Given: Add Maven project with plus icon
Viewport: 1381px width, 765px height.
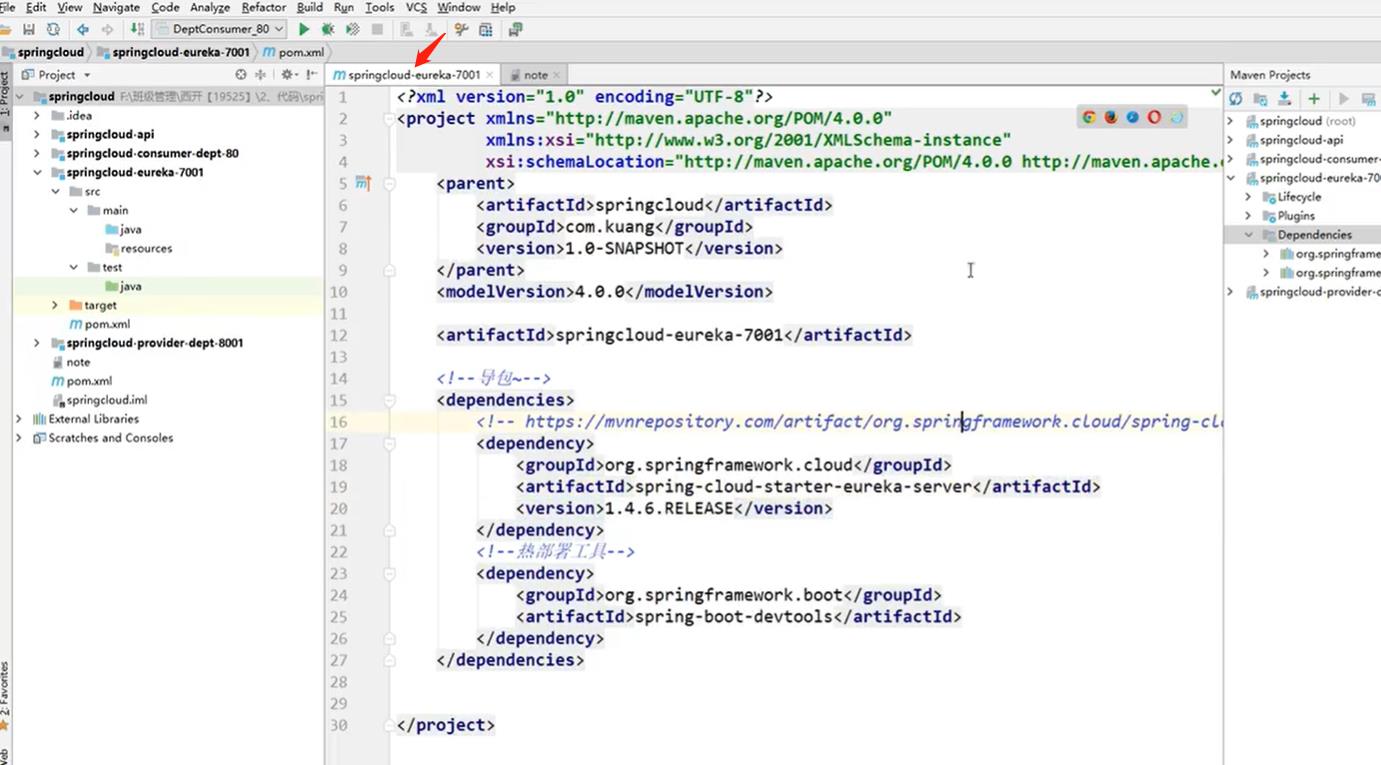Looking at the screenshot, I should 1314,99.
